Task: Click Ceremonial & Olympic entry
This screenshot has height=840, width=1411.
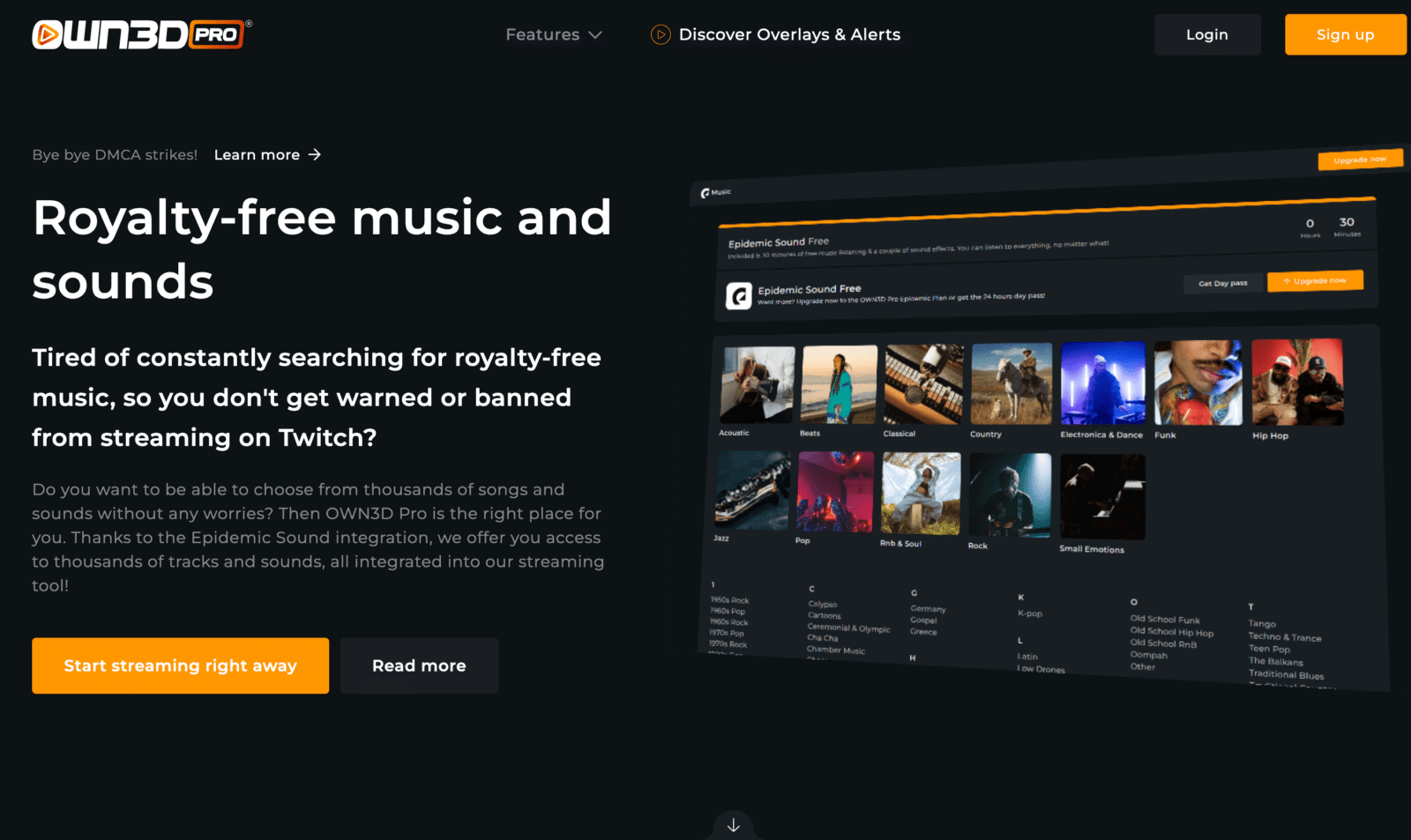Action: (849, 628)
